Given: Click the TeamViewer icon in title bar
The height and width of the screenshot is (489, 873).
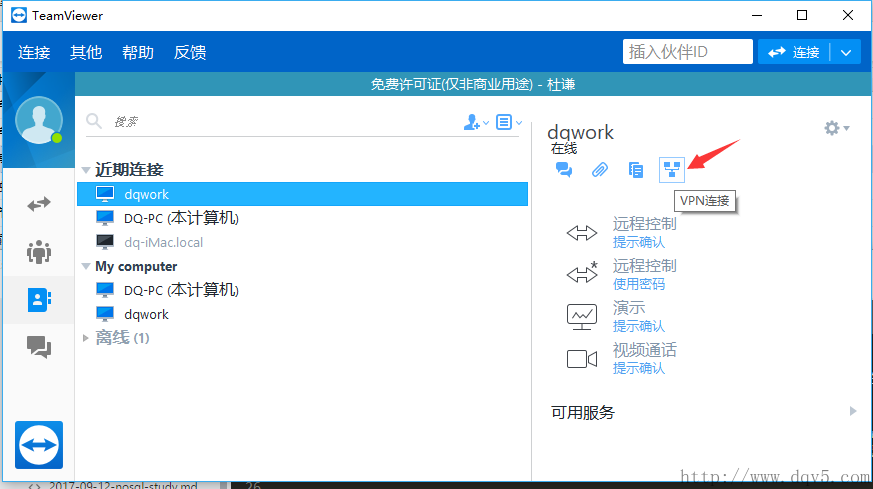Looking at the screenshot, I should (19, 16).
